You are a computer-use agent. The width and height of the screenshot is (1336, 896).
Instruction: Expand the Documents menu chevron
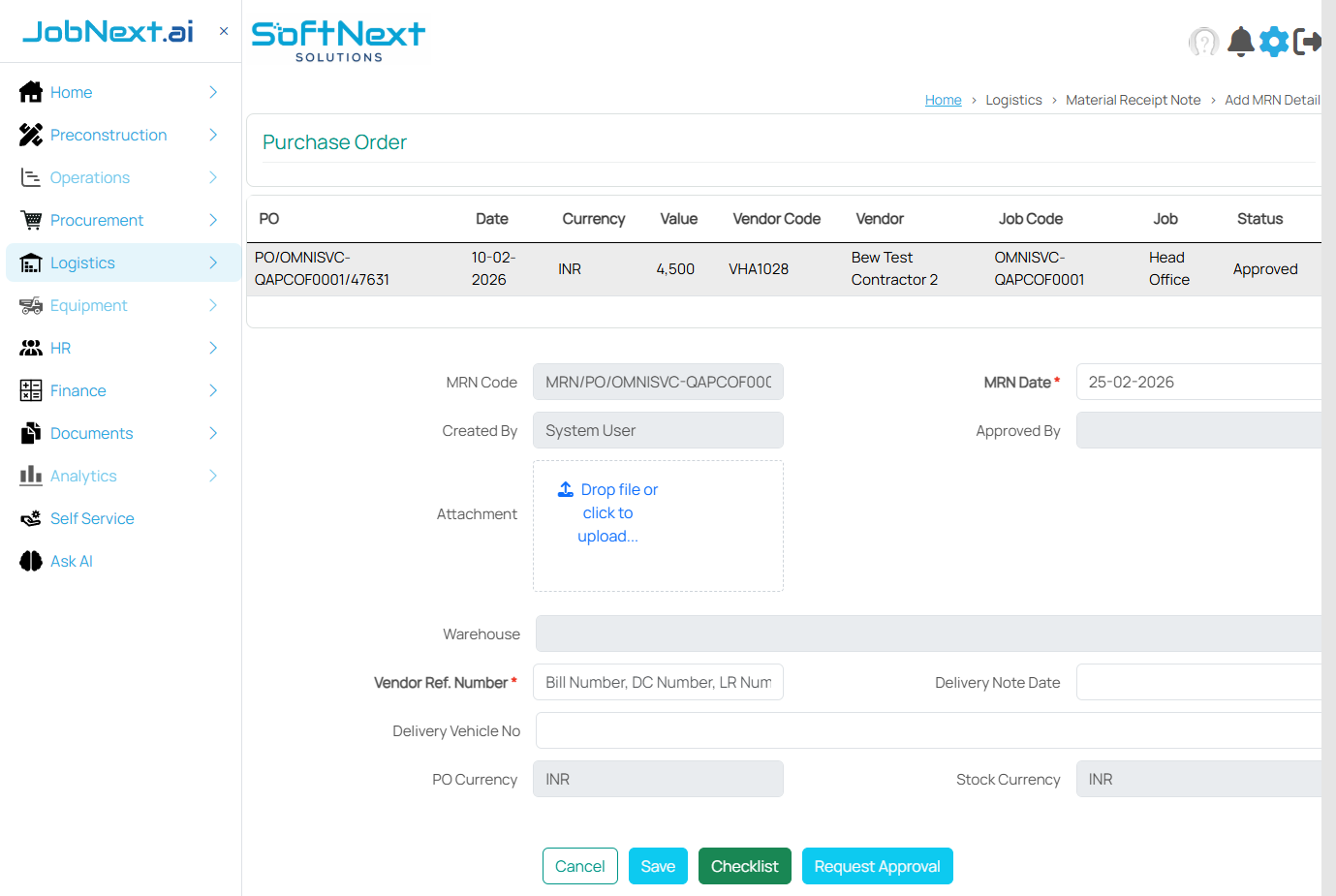tap(213, 433)
